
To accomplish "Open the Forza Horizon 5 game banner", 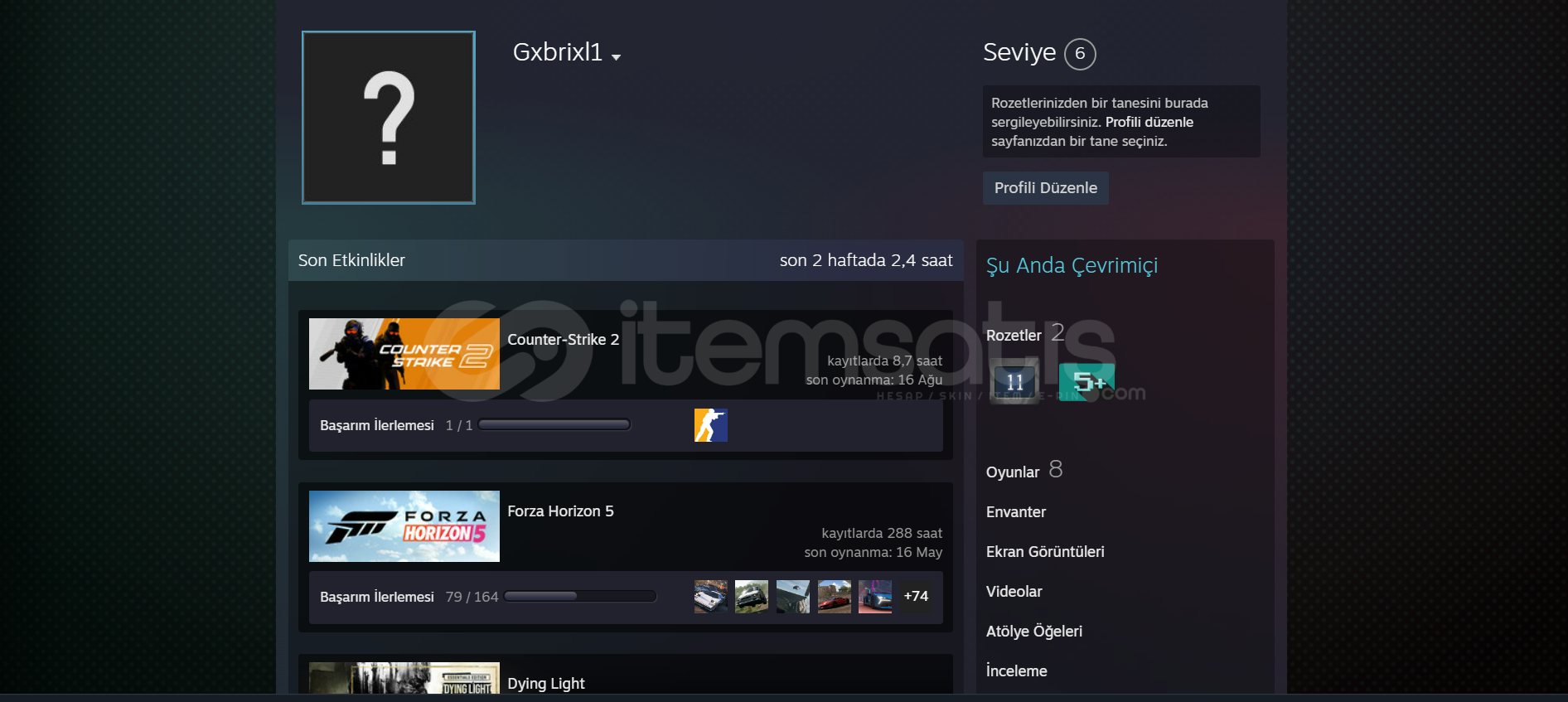I will (404, 526).
